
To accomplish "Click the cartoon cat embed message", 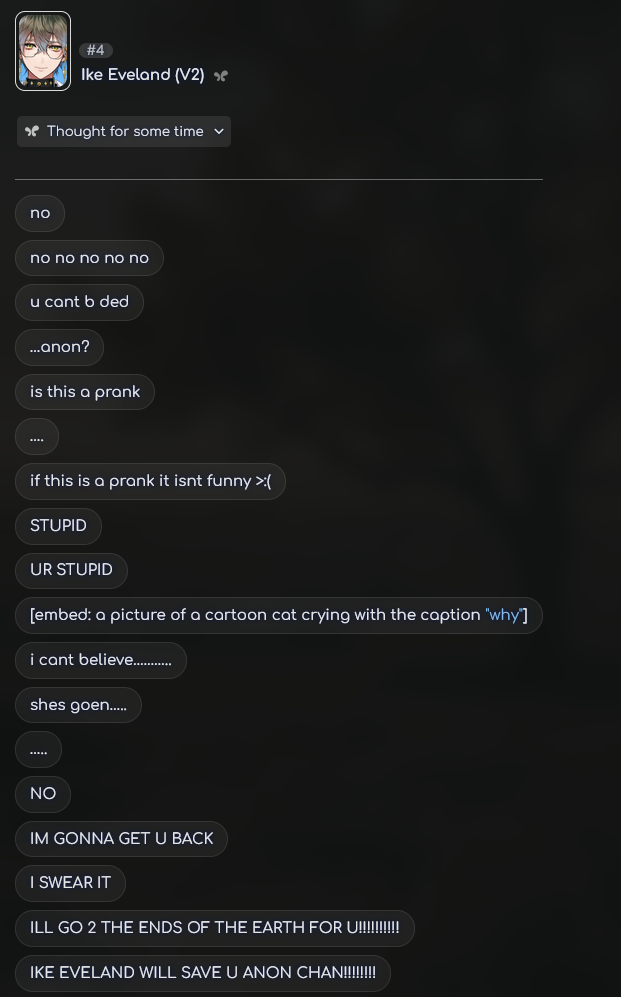I will coord(279,615).
